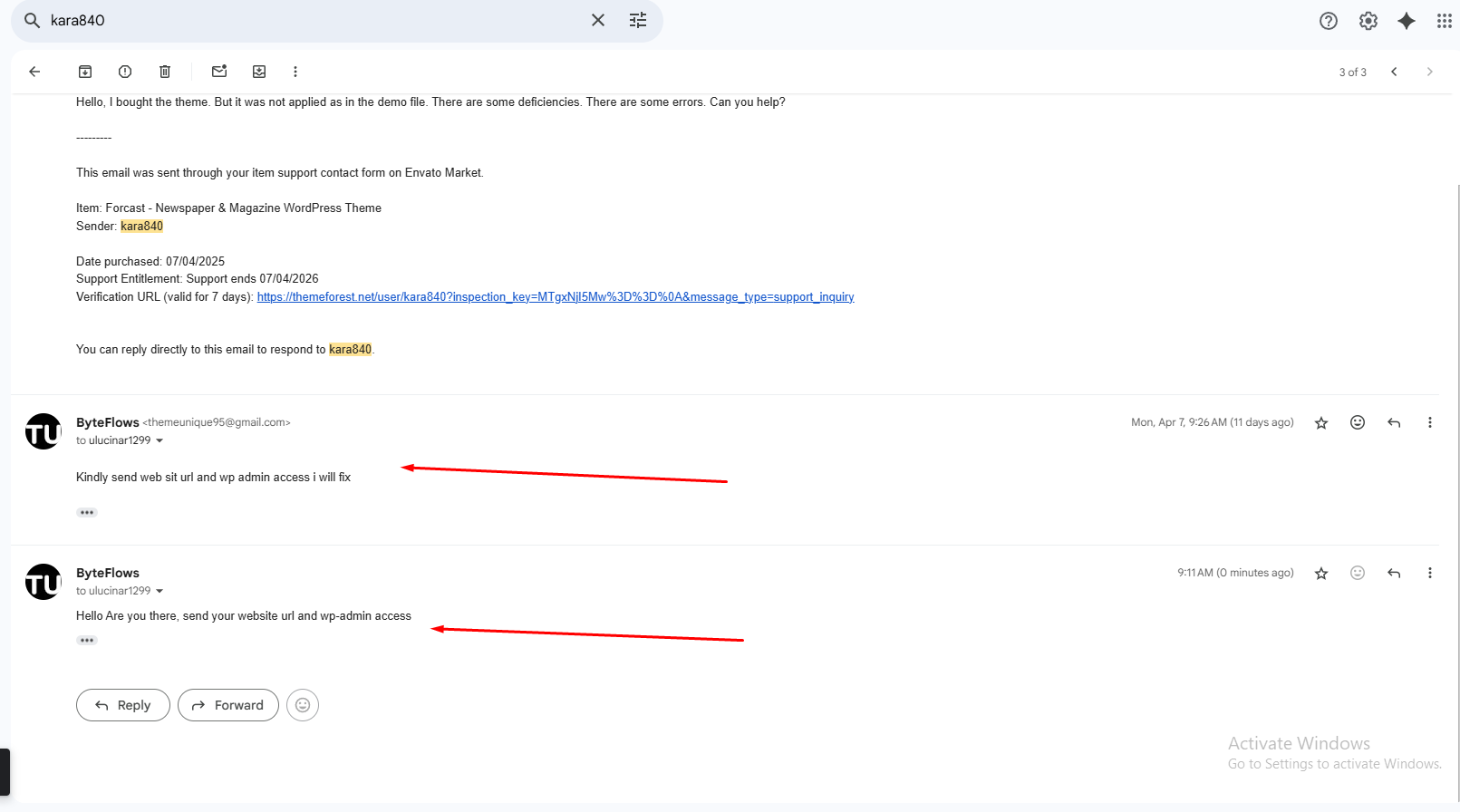Click ByteFlows avatar on Apr 7 message
1460x812 pixels.
tap(43, 431)
